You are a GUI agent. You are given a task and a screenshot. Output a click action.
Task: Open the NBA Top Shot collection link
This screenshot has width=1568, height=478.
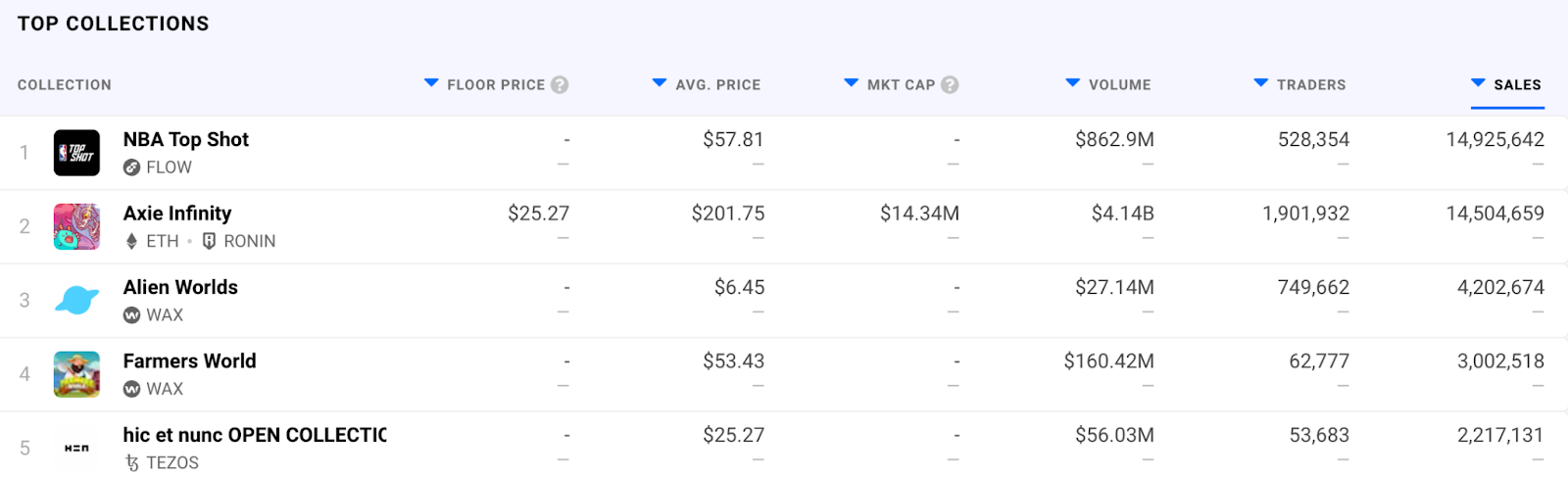coord(186,139)
